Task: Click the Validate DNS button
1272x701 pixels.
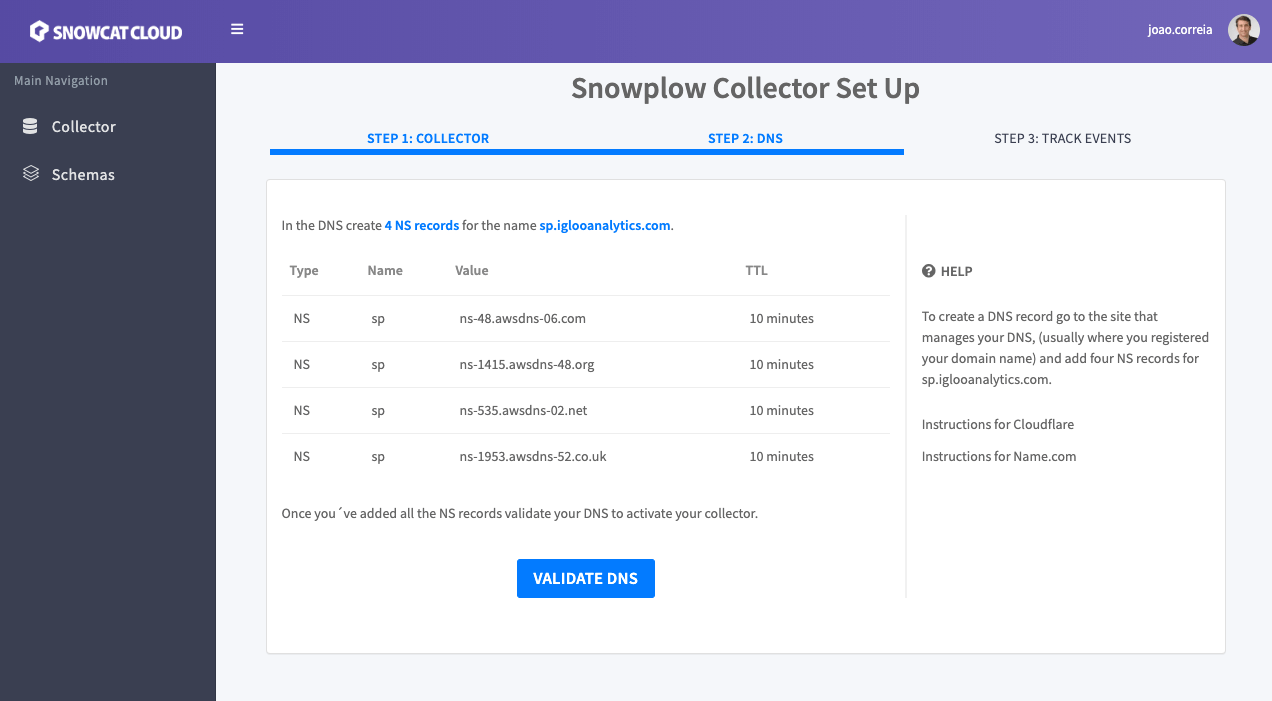Action: [586, 578]
